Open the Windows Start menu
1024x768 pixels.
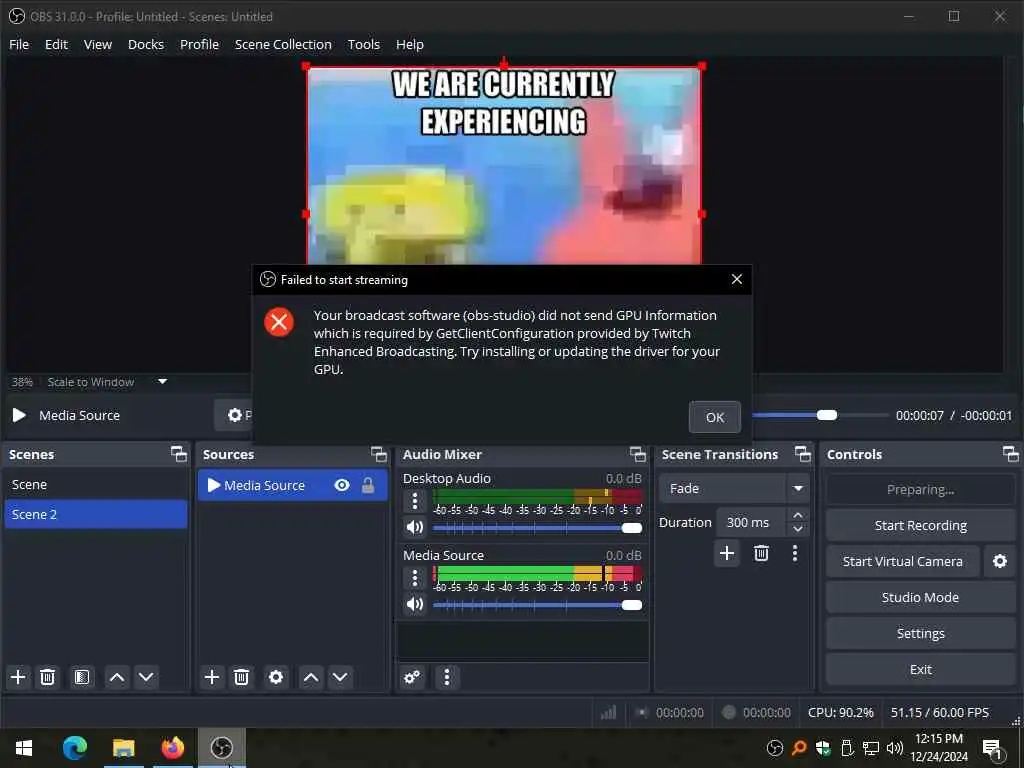coord(24,748)
